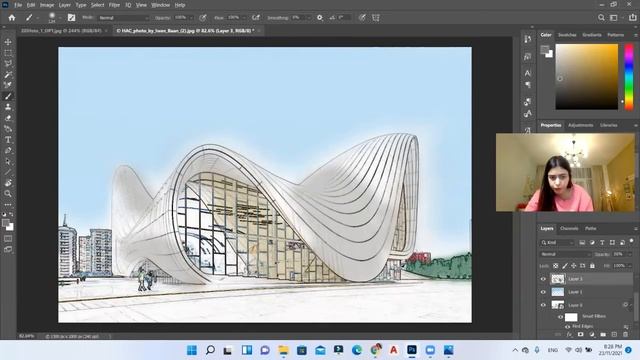Toggle Find Edges filter visibility eye
The image size is (640, 360).
(567, 327)
